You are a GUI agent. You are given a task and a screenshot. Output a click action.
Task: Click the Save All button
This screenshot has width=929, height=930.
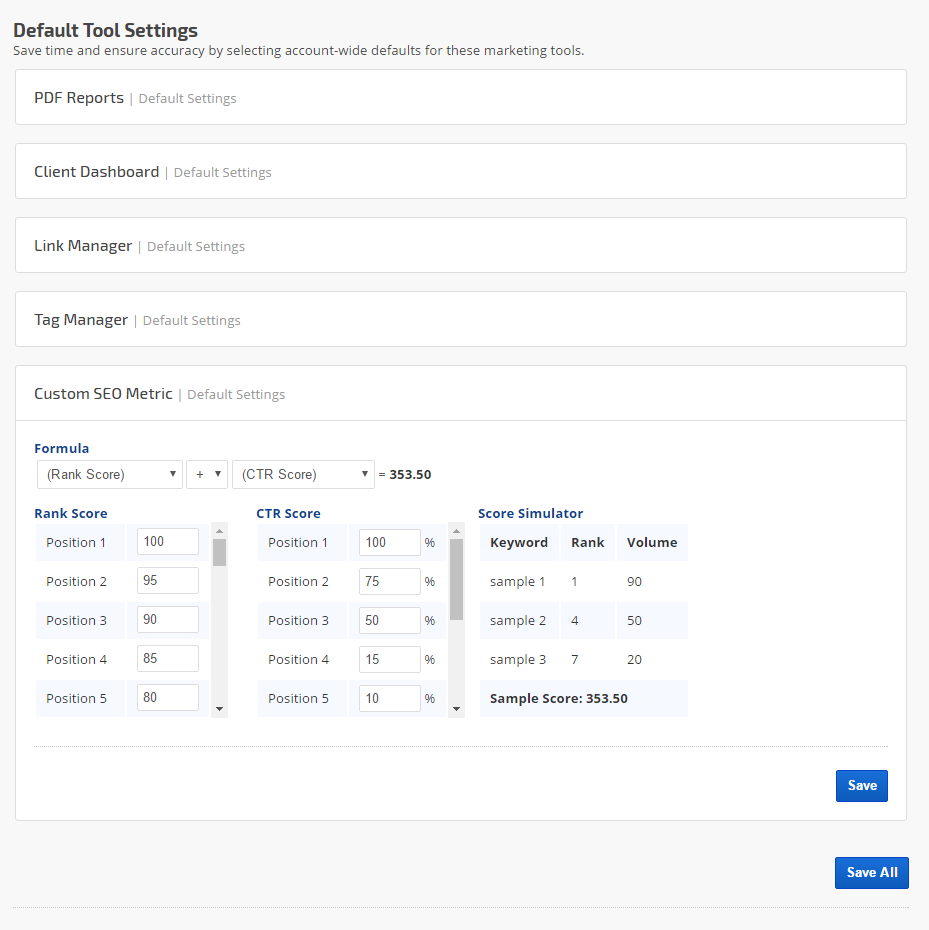(x=871, y=872)
